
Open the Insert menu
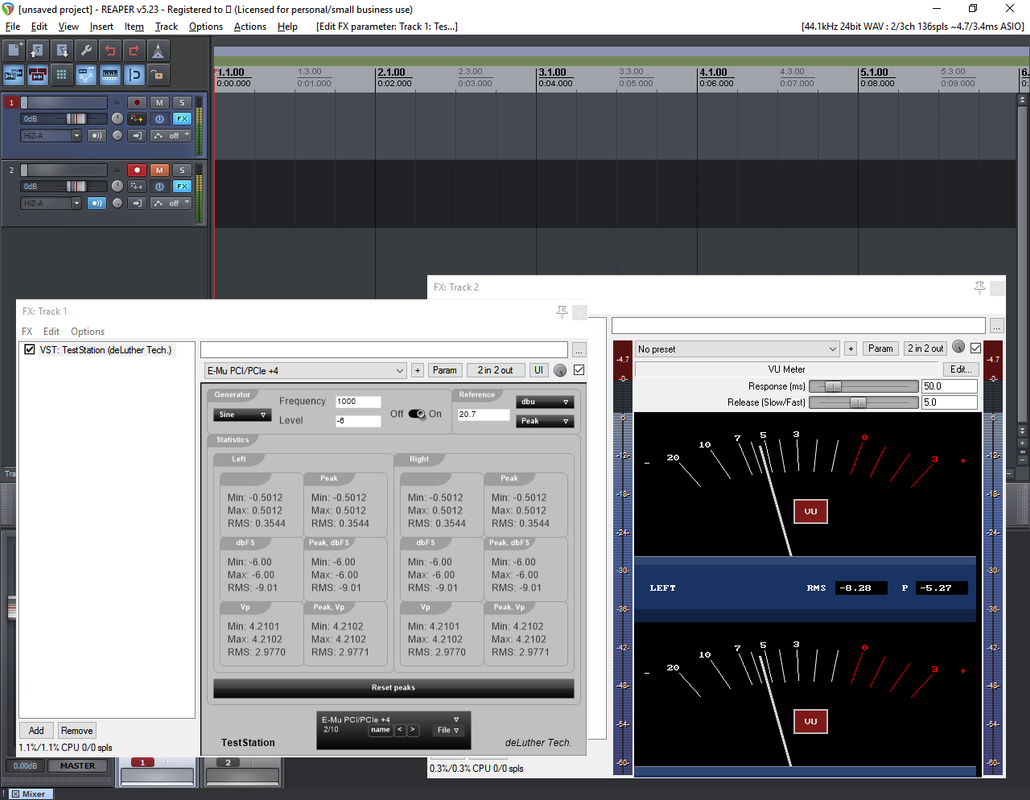(101, 26)
